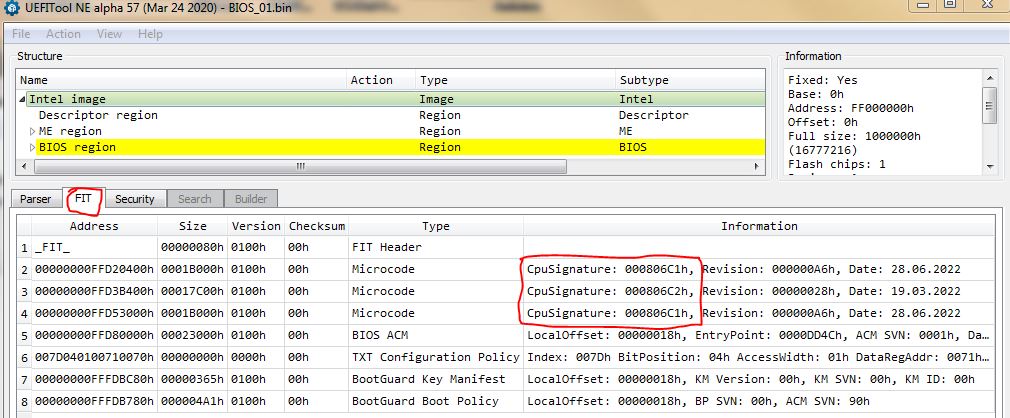Click information cell with KM Version: 00h
The width and height of the screenshot is (1010, 418).
click(759, 379)
